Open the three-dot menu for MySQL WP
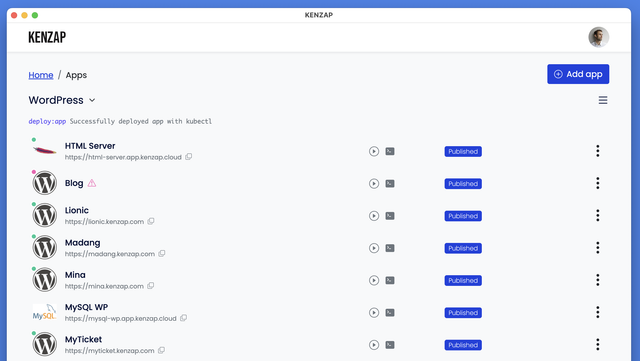The width and height of the screenshot is (640, 361). (598, 312)
